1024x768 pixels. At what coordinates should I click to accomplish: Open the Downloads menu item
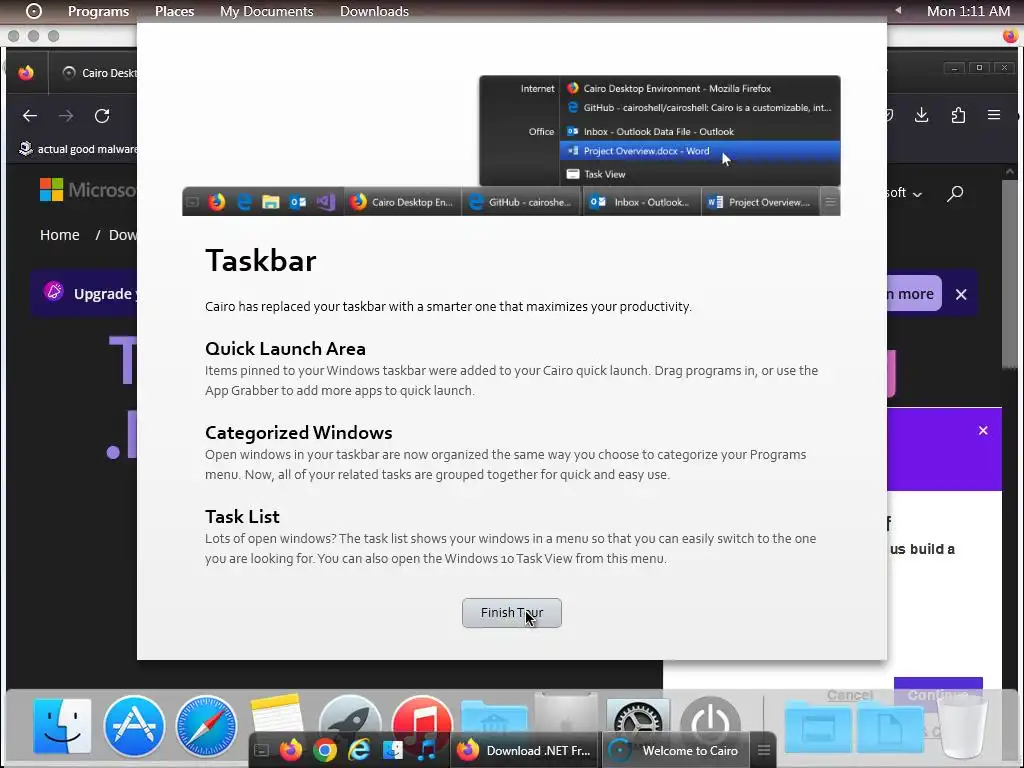pyautogui.click(x=374, y=11)
